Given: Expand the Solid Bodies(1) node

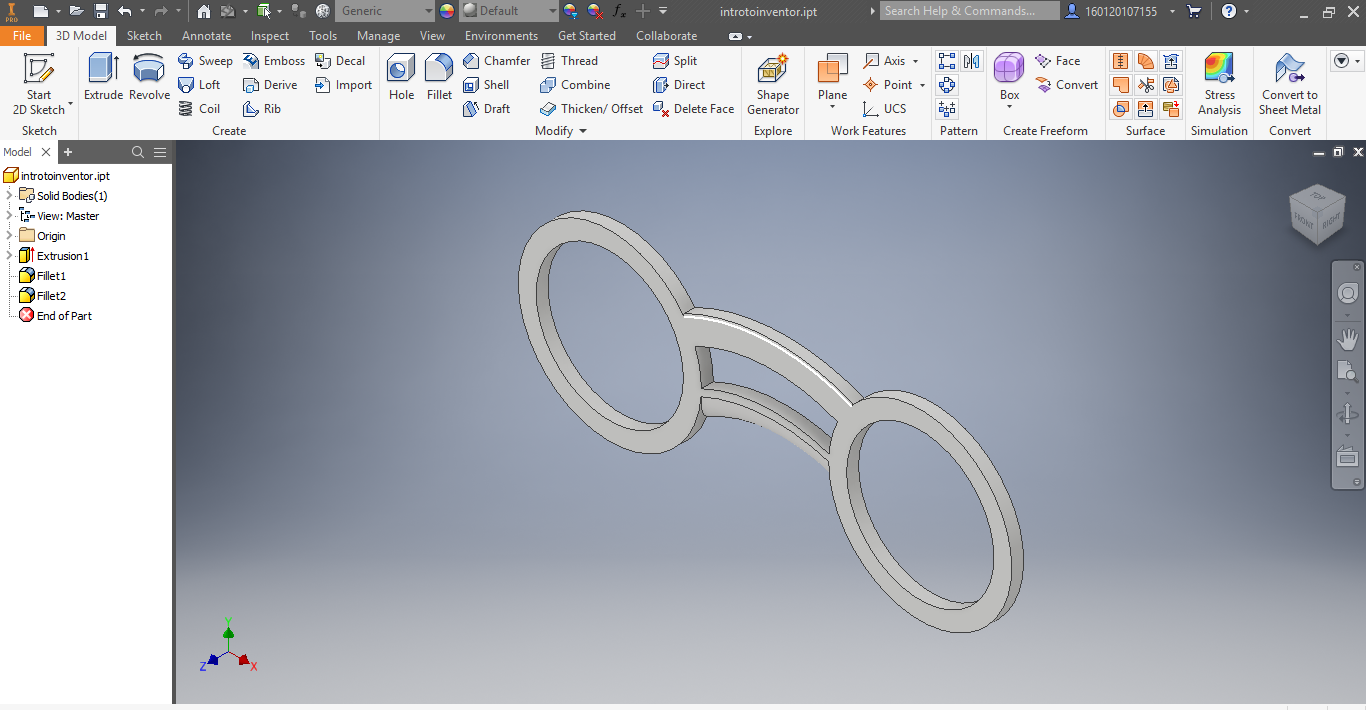Looking at the screenshot, I should click(x=9, y=196).
